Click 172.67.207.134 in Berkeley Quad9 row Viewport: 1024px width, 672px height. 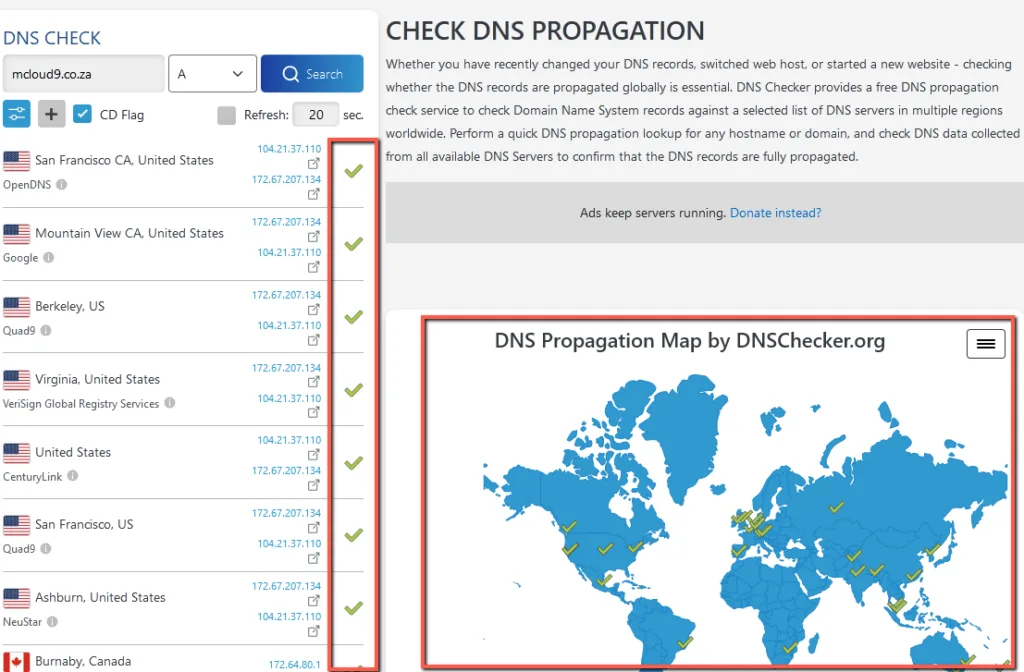(286, 295)
